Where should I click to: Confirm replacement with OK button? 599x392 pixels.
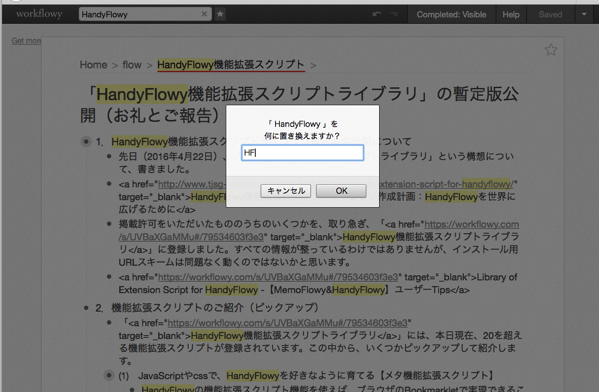point(341,191)
